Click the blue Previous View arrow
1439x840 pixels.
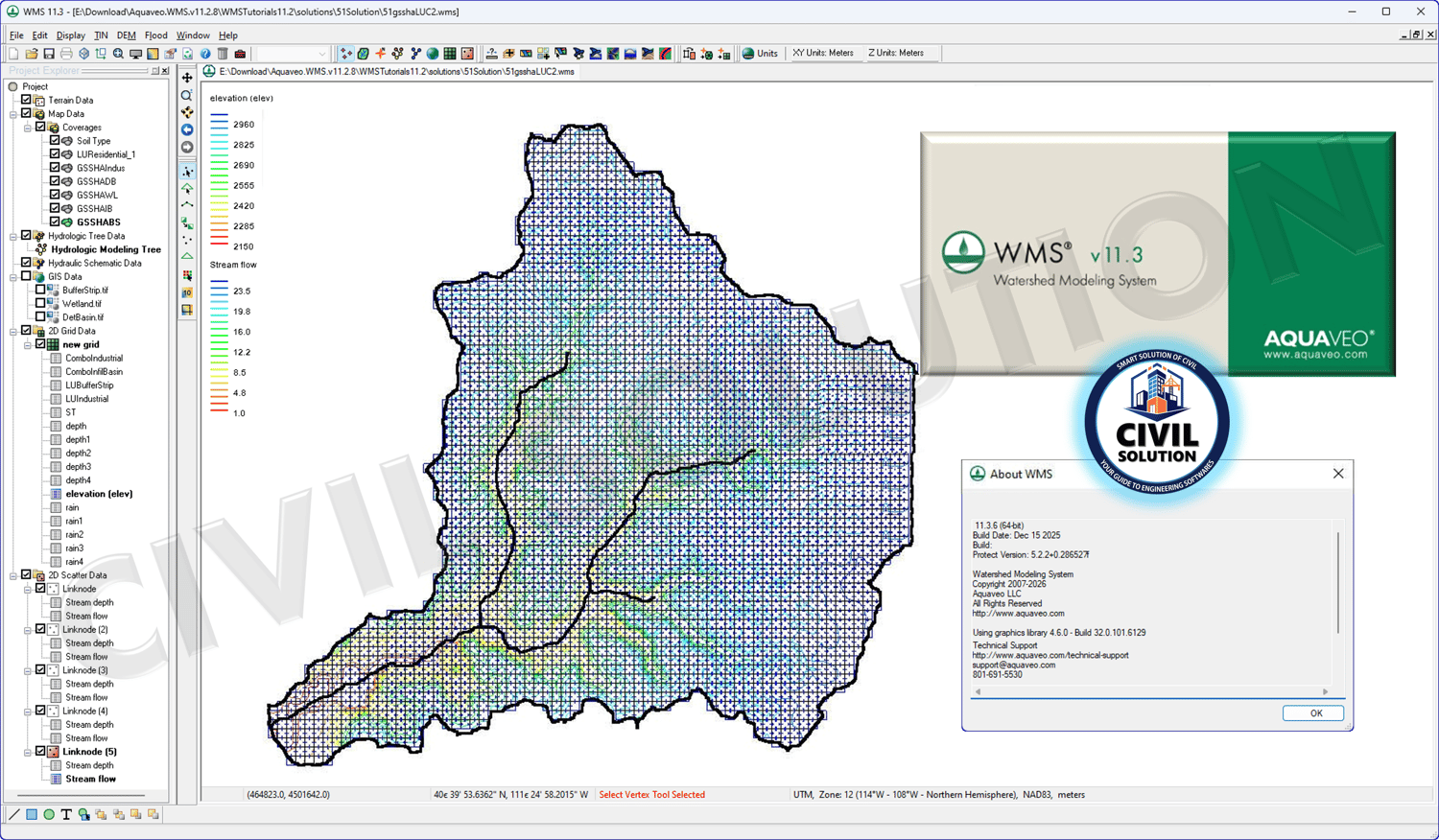187,129
